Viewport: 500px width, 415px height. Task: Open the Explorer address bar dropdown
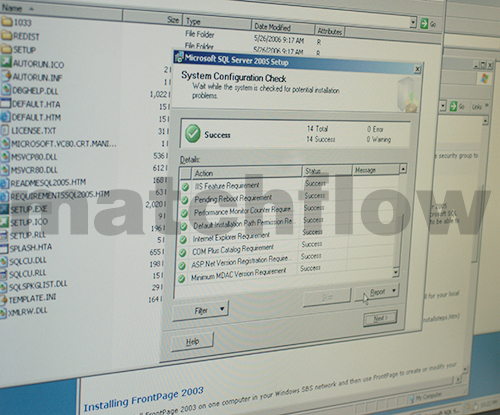click(x=413, y=22)
